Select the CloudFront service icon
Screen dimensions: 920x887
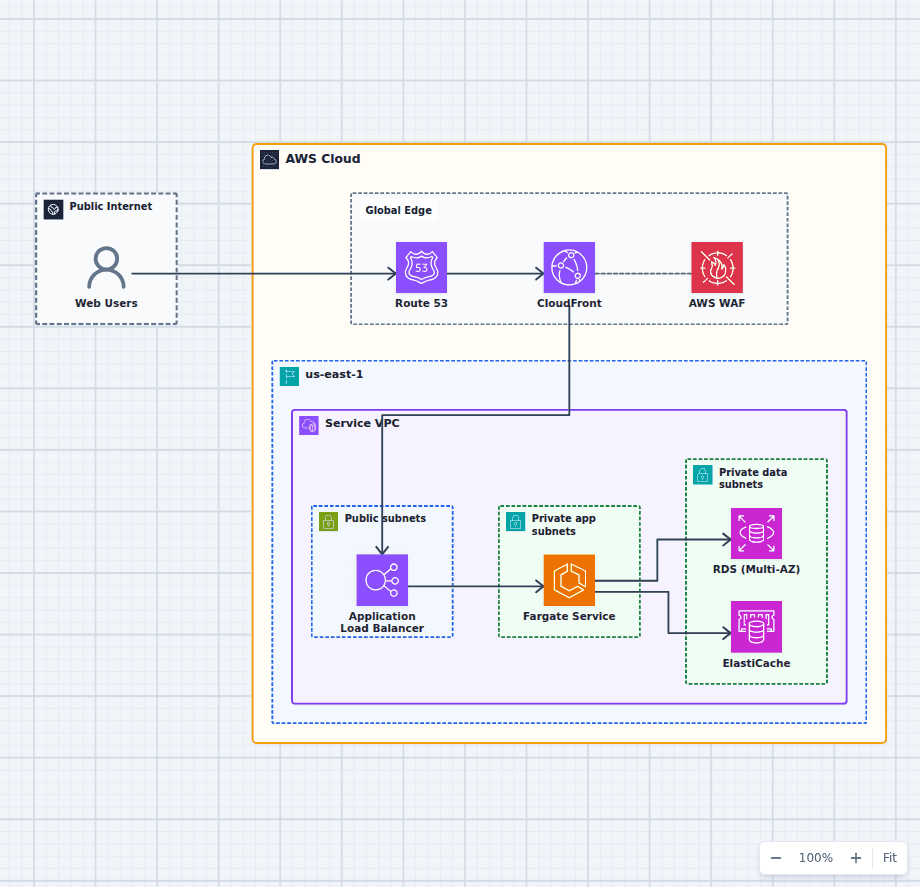[x=569, y=268]
